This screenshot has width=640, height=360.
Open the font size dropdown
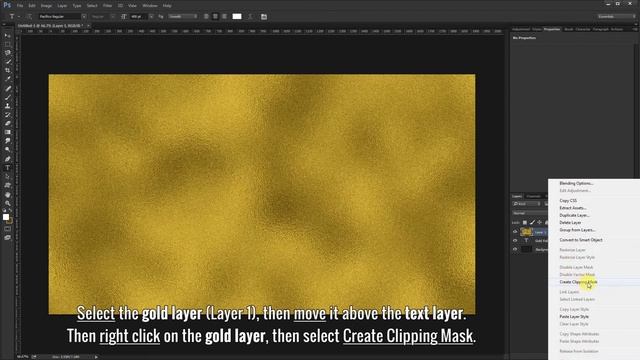click(x=151, y=16)
